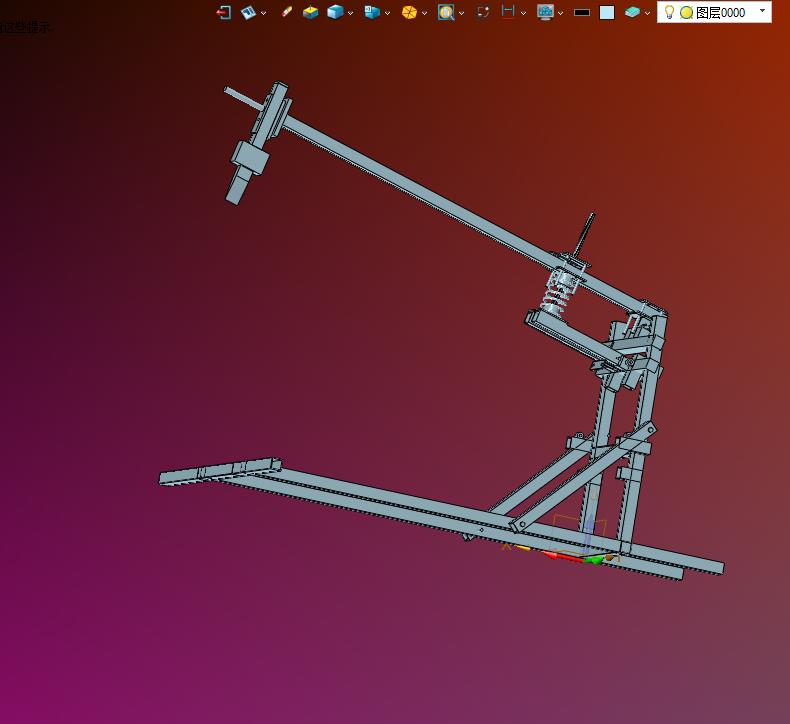Click the blue Z-axis arrow of triad
This screenshot has width=790, height=724.
pyautogui.click(x=589, y=535)
